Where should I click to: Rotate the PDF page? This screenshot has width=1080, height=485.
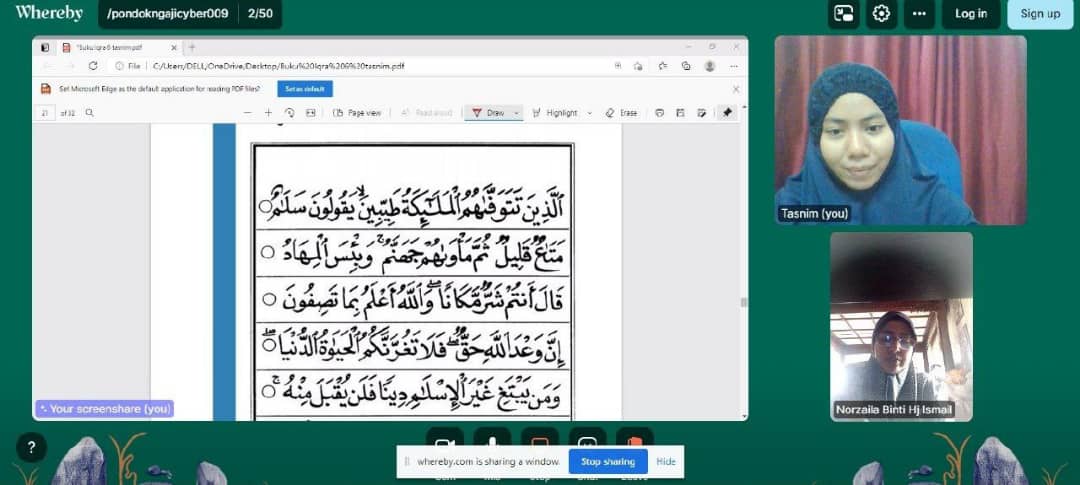pos(289,113)
